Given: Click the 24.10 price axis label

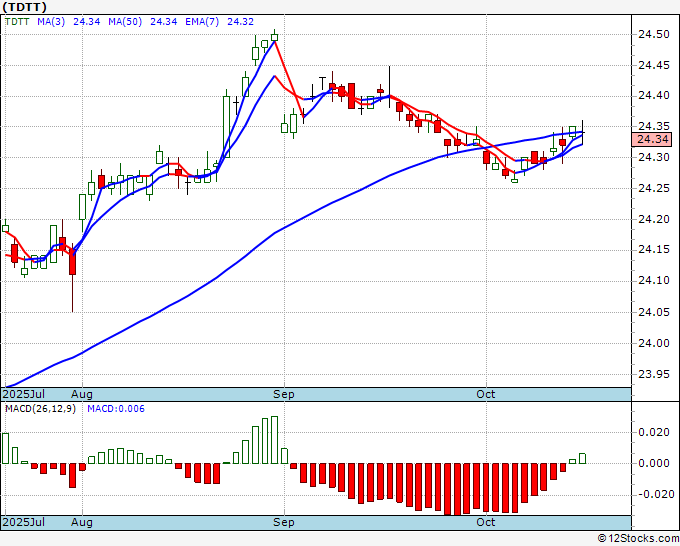Looking at the screenshot, I should (654, 281).
